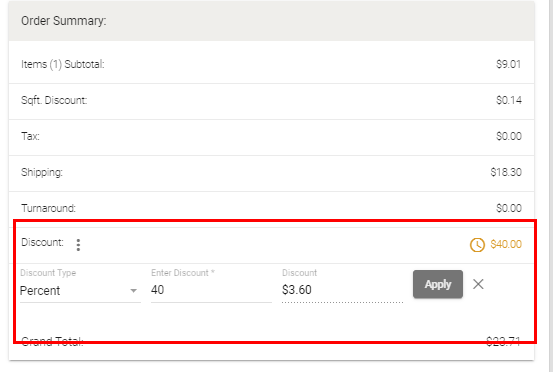553x372 pixels.
Task: Click the $0.14 Sqft. Discount value
Action: pyautogui.click(x=509, y=100)
